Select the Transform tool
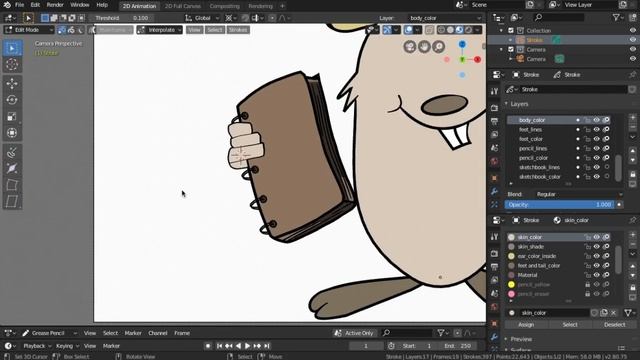 pyautogui.click(x=12, y=133)
